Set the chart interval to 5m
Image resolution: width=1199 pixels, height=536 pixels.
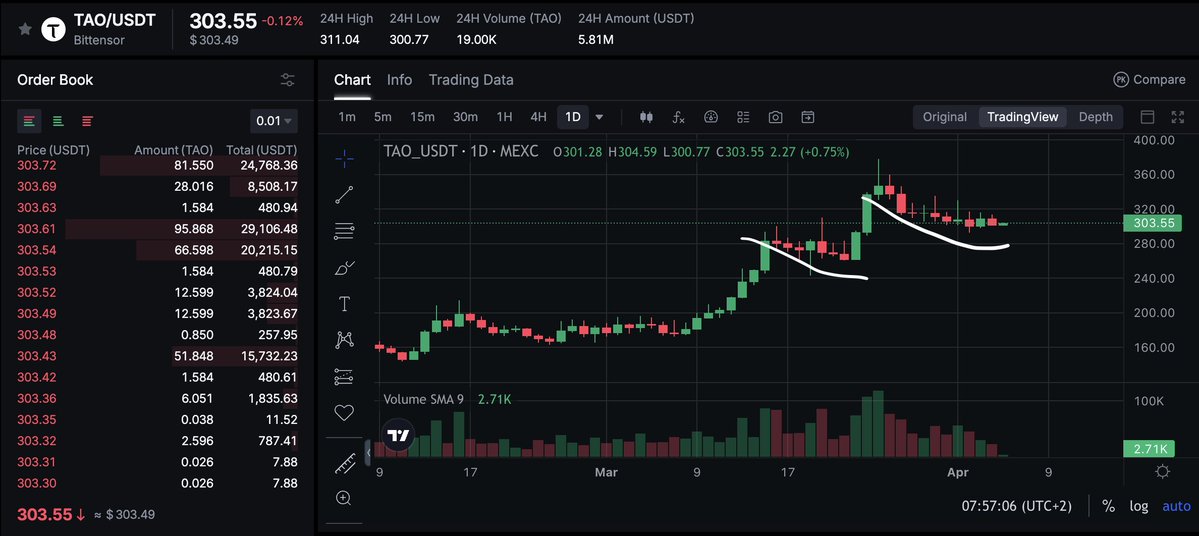383,117
